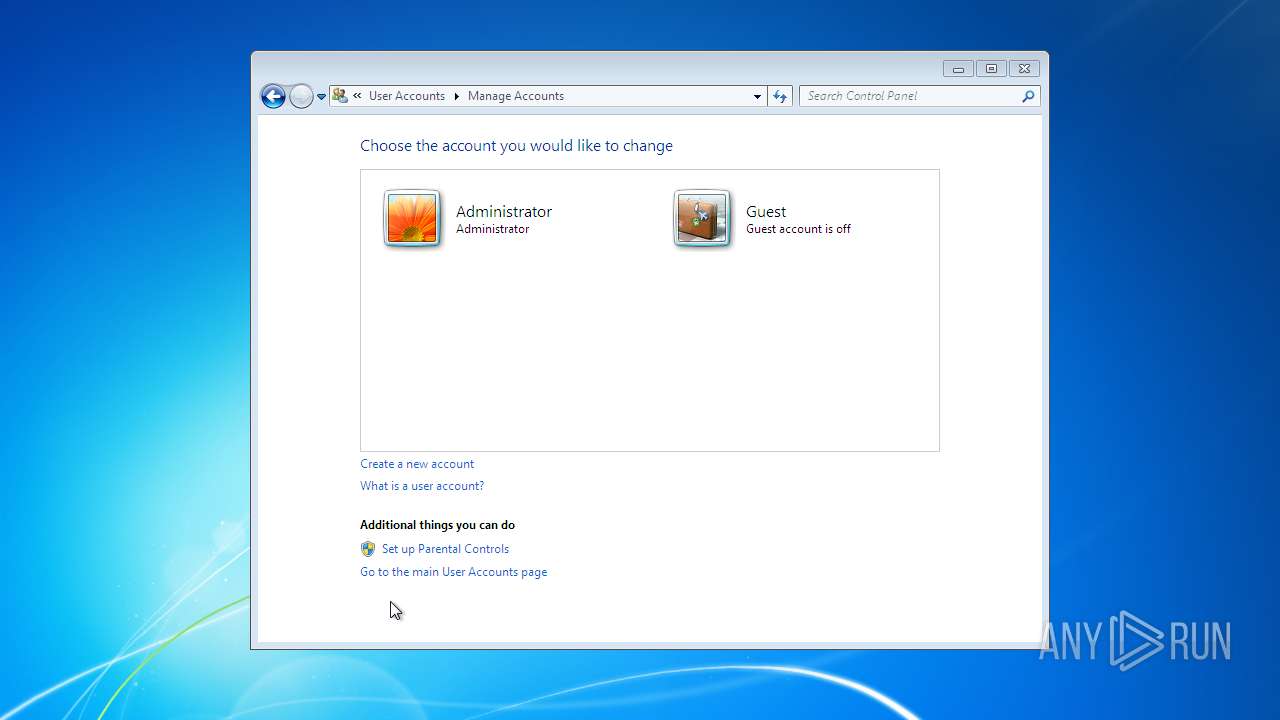Click the search magnifier icon

tap(1028, 96)
